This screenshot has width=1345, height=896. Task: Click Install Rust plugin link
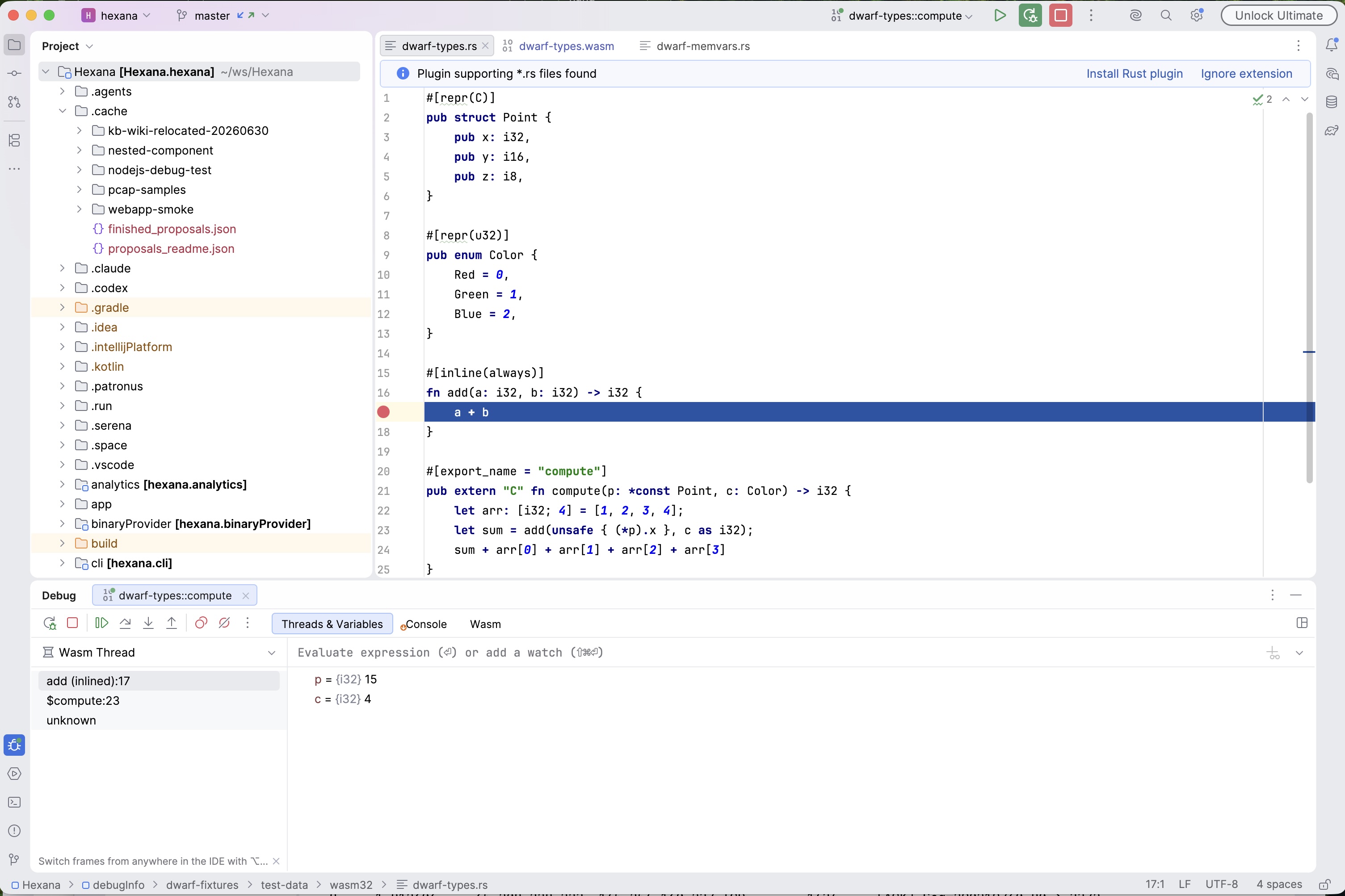coord(1134,74)
